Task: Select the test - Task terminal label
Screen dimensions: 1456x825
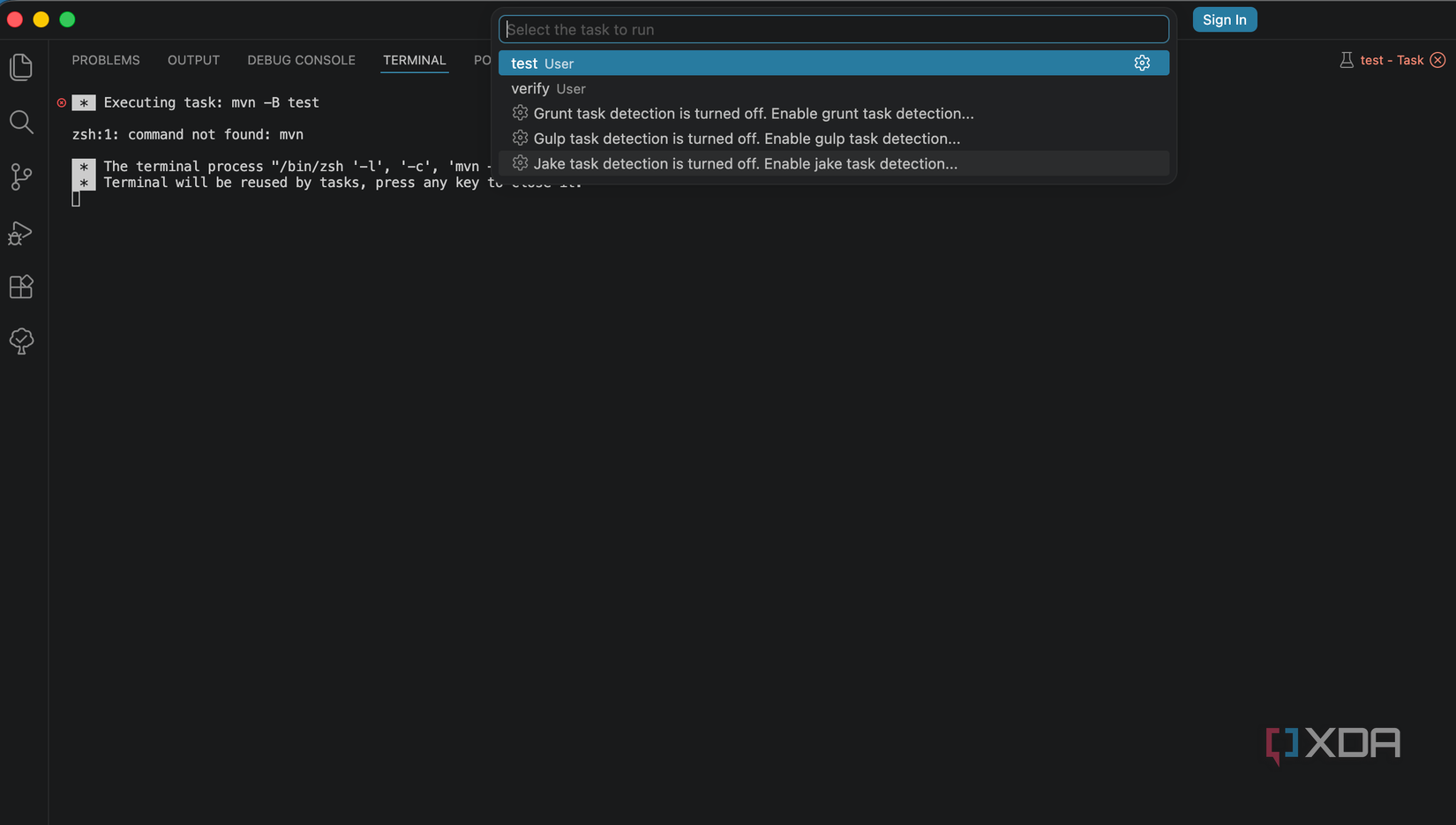Action: coord(1392,60)
